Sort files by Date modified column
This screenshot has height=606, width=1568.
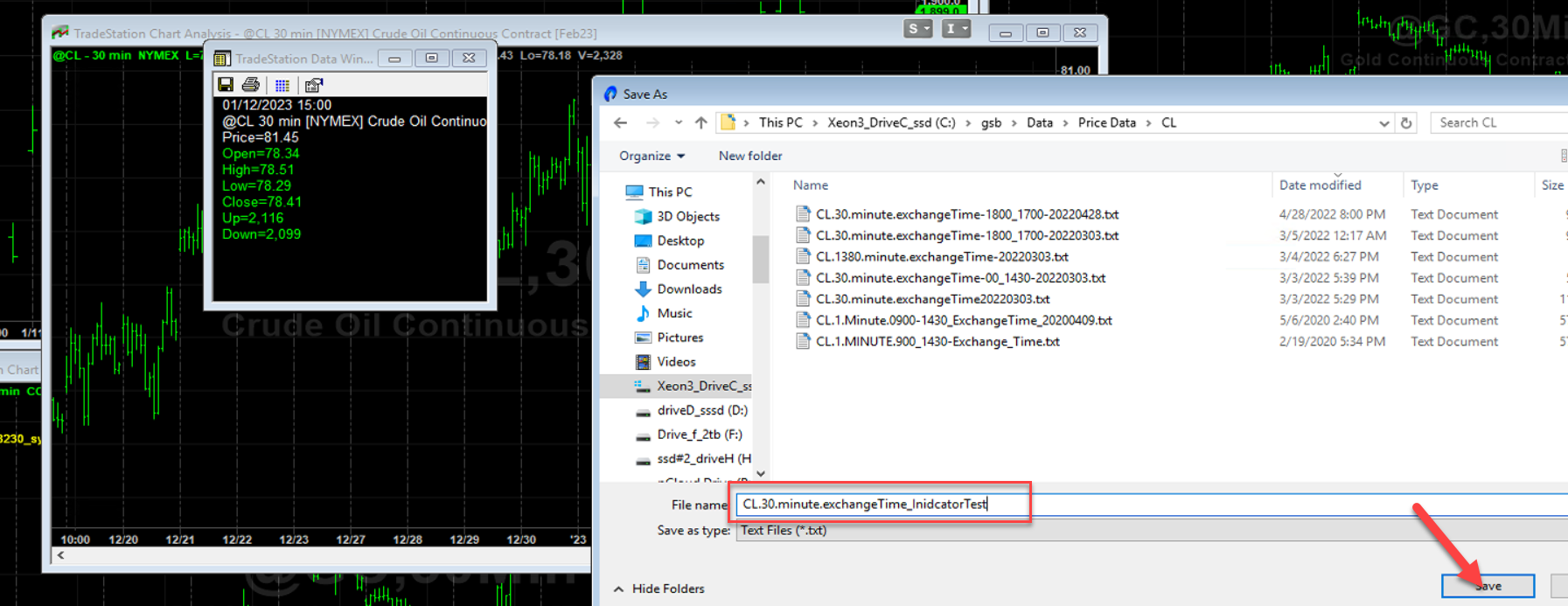1320,185
